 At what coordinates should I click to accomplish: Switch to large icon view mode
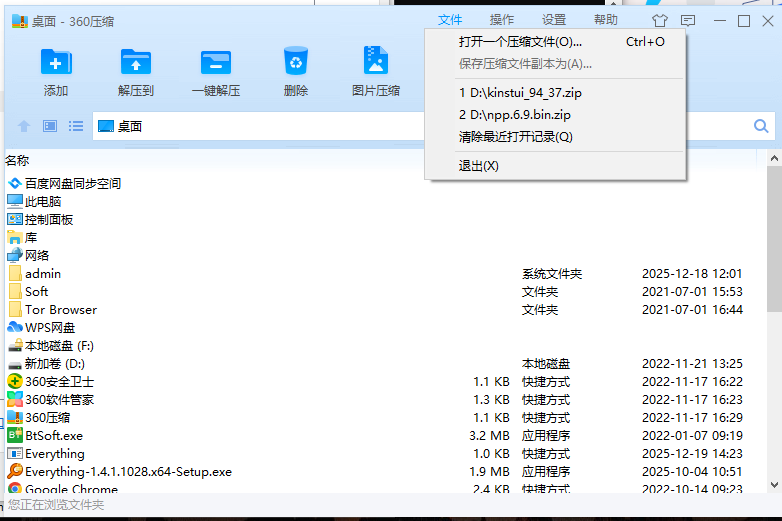[50, 126]
